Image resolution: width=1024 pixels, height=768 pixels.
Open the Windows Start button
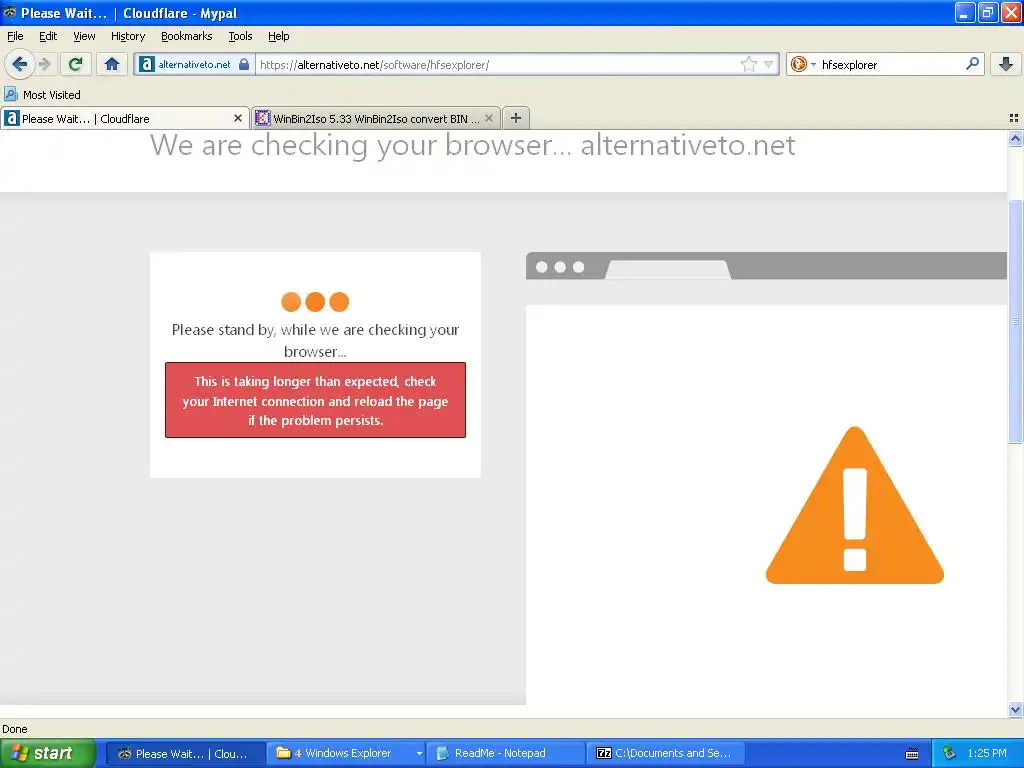tap(47, 753)
